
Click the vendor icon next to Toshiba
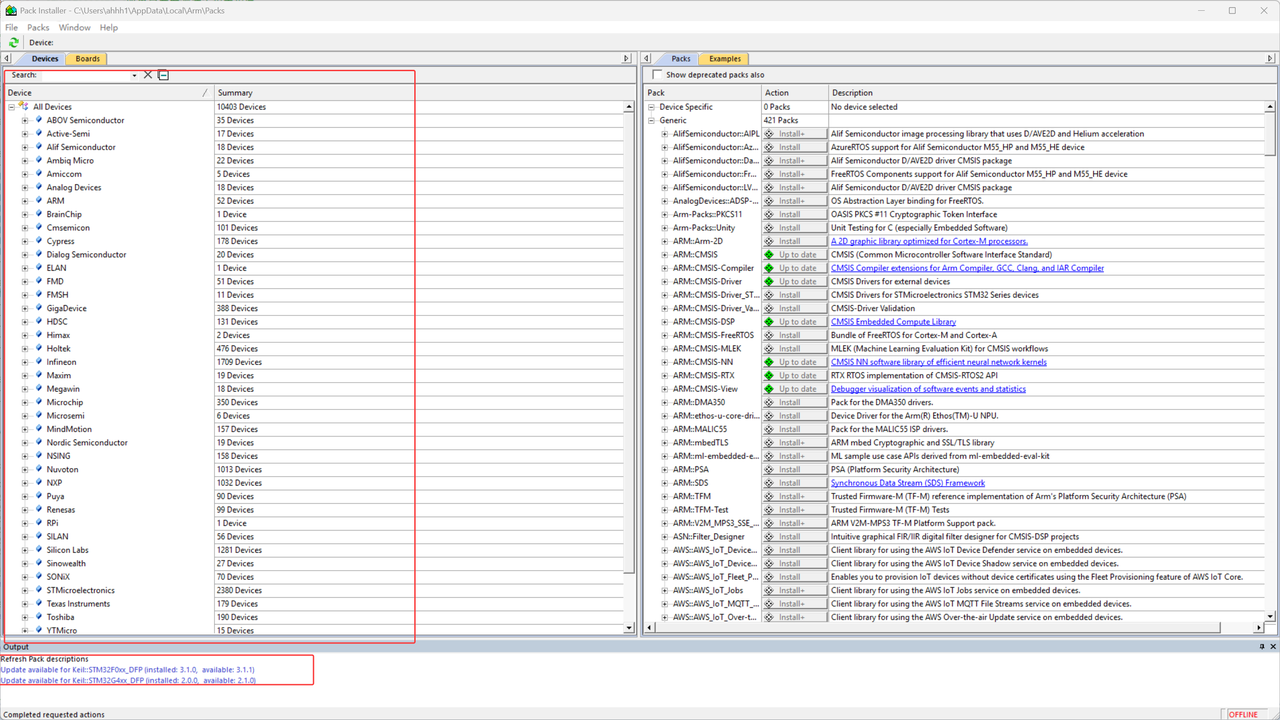tap(38, 617)
